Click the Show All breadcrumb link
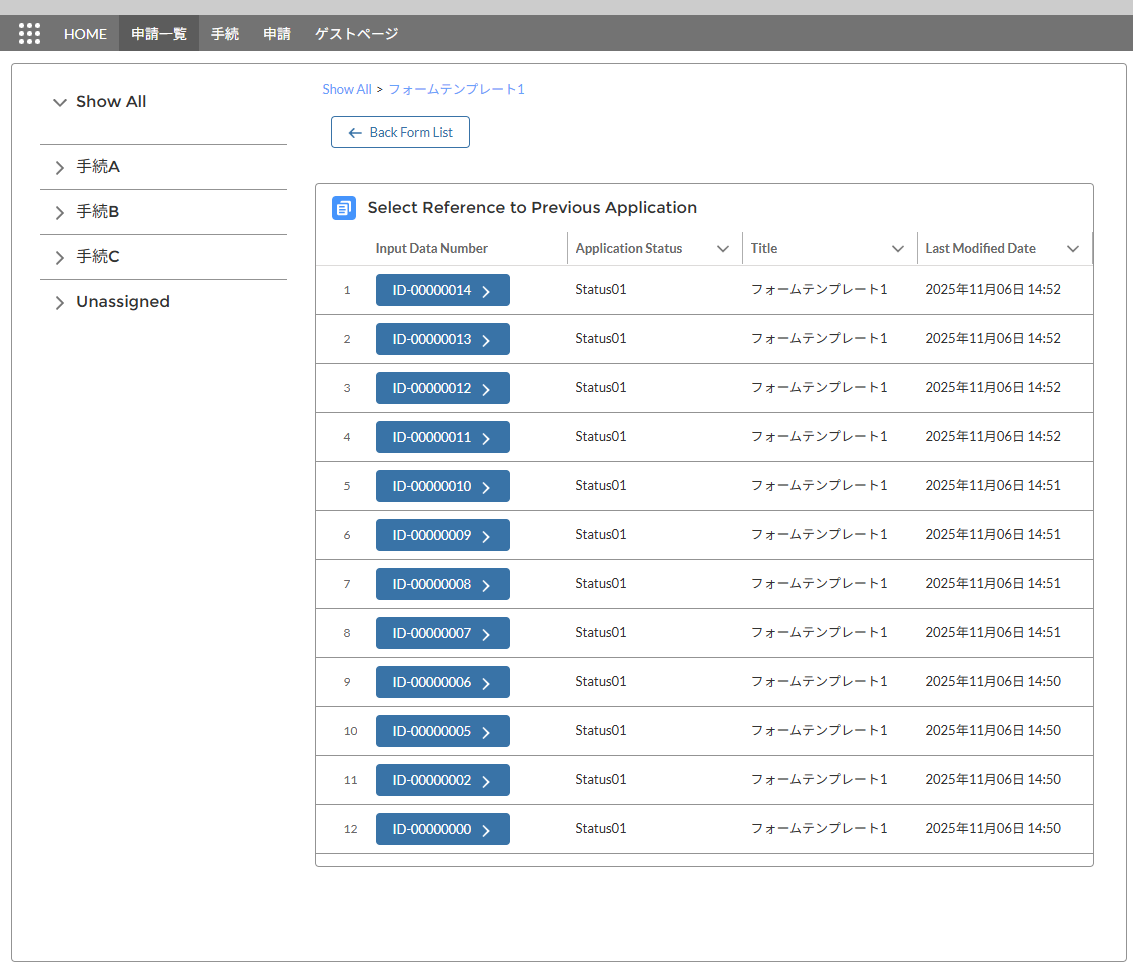This screenshot has height=967, width=1133. tap(346, 89)
